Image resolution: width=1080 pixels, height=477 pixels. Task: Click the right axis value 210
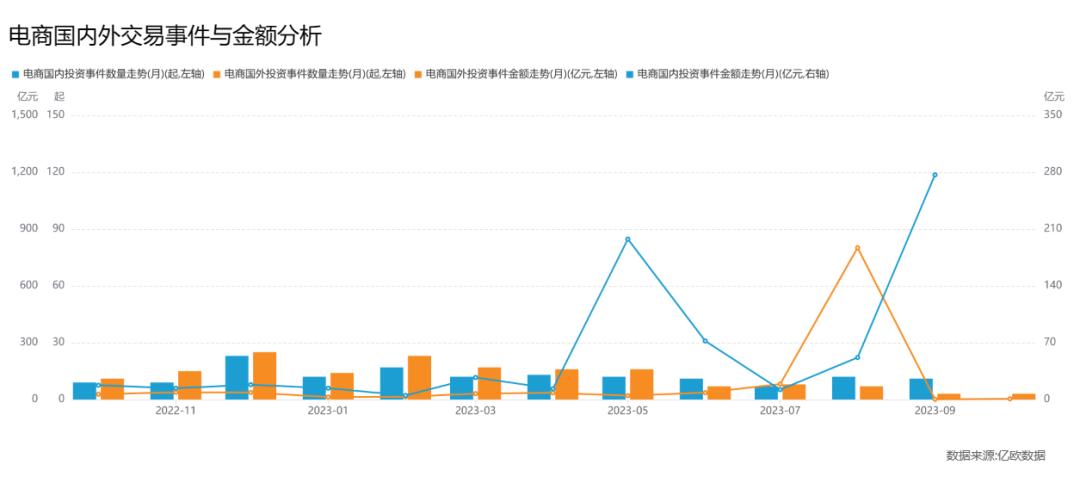[1053, 229]
